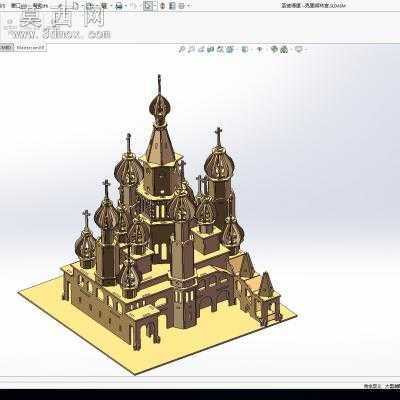Expand dropdown arrow beside Save icon
This screenshot has height=400, width=400.
[x=110, y=6]
